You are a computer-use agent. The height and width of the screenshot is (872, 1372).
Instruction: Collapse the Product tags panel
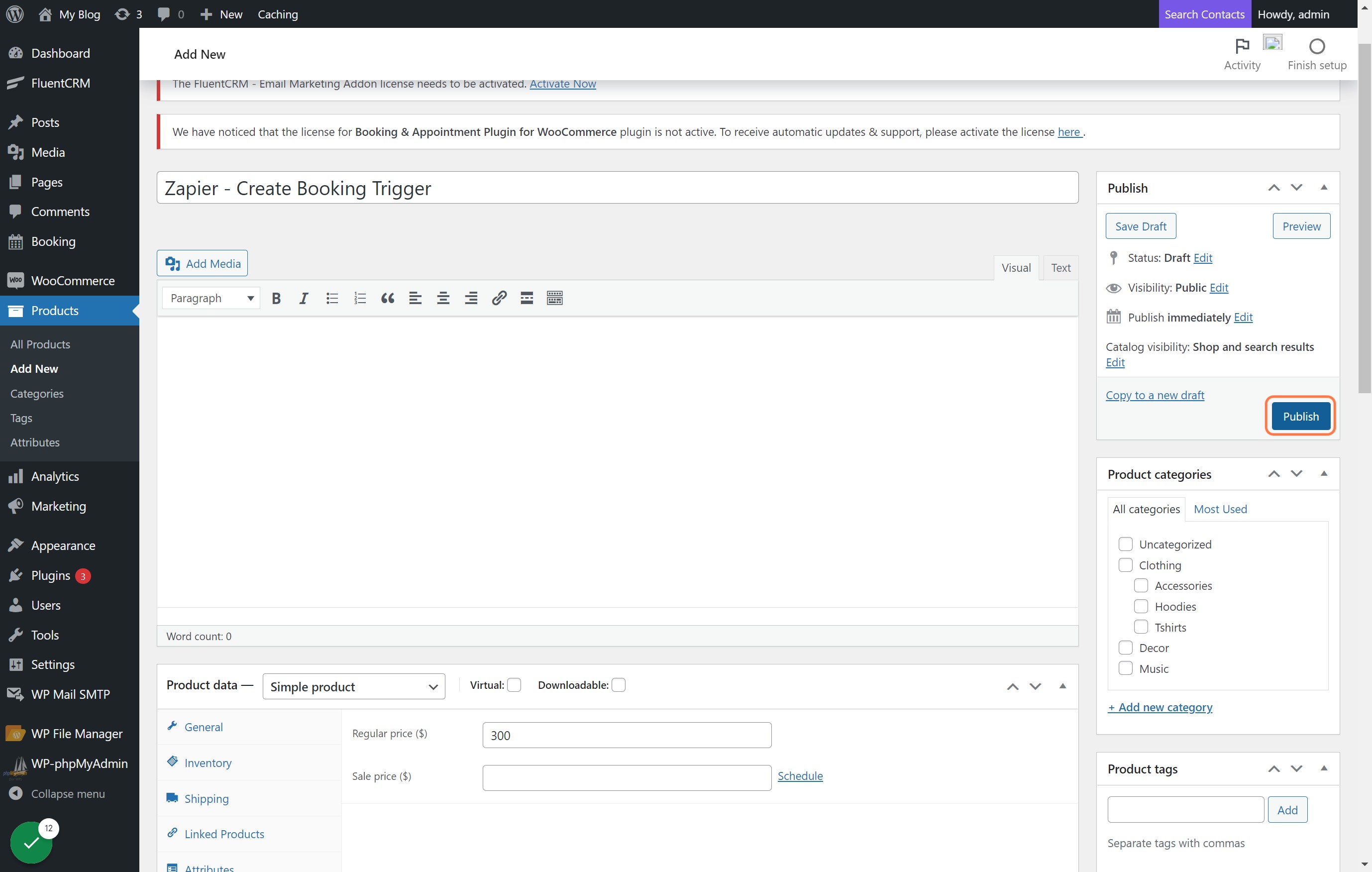[1324, 768]
